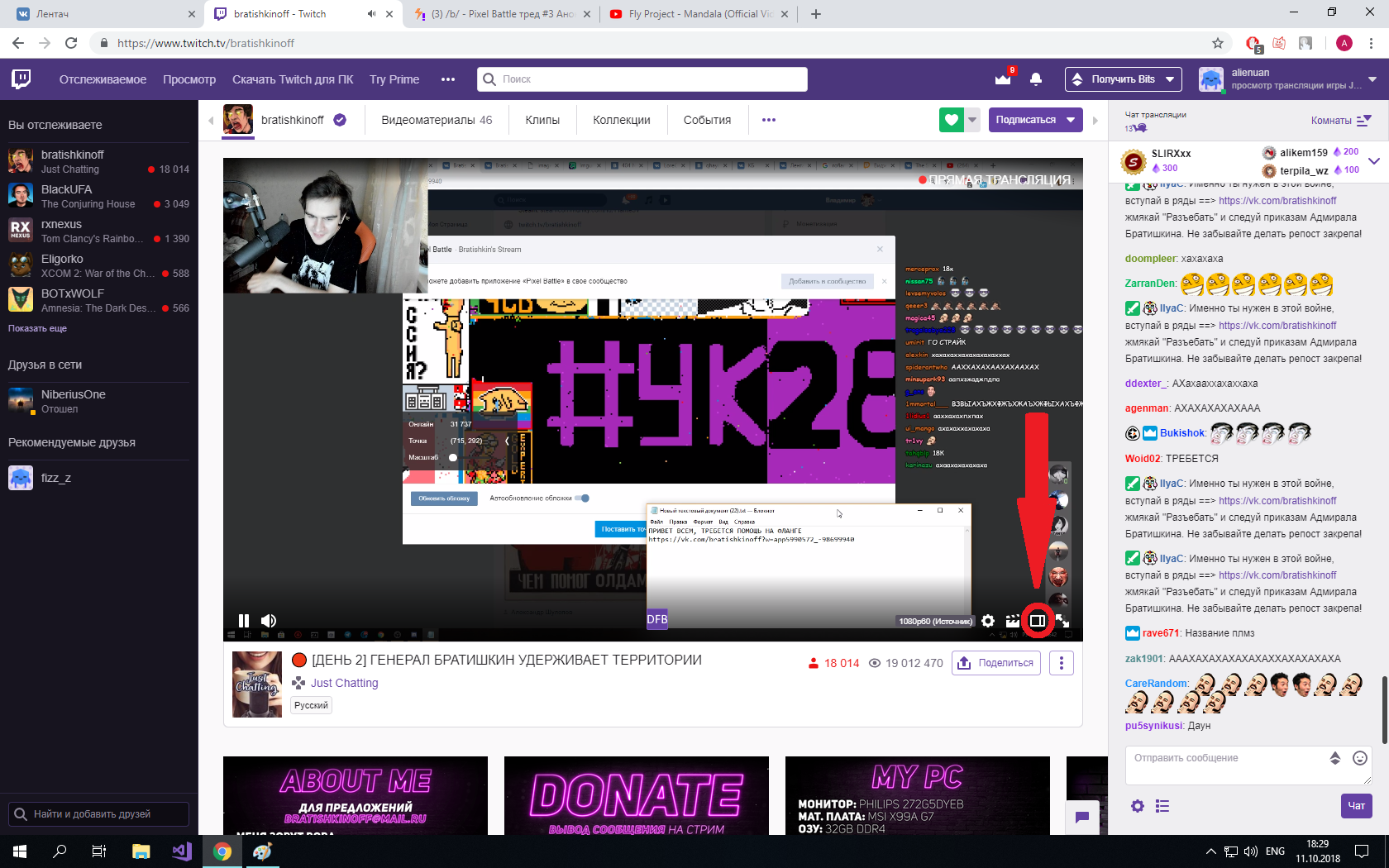Switch to События tab
Image resolution: width=1389 pixels, height=868 pixels.
[x=707, y=120]
